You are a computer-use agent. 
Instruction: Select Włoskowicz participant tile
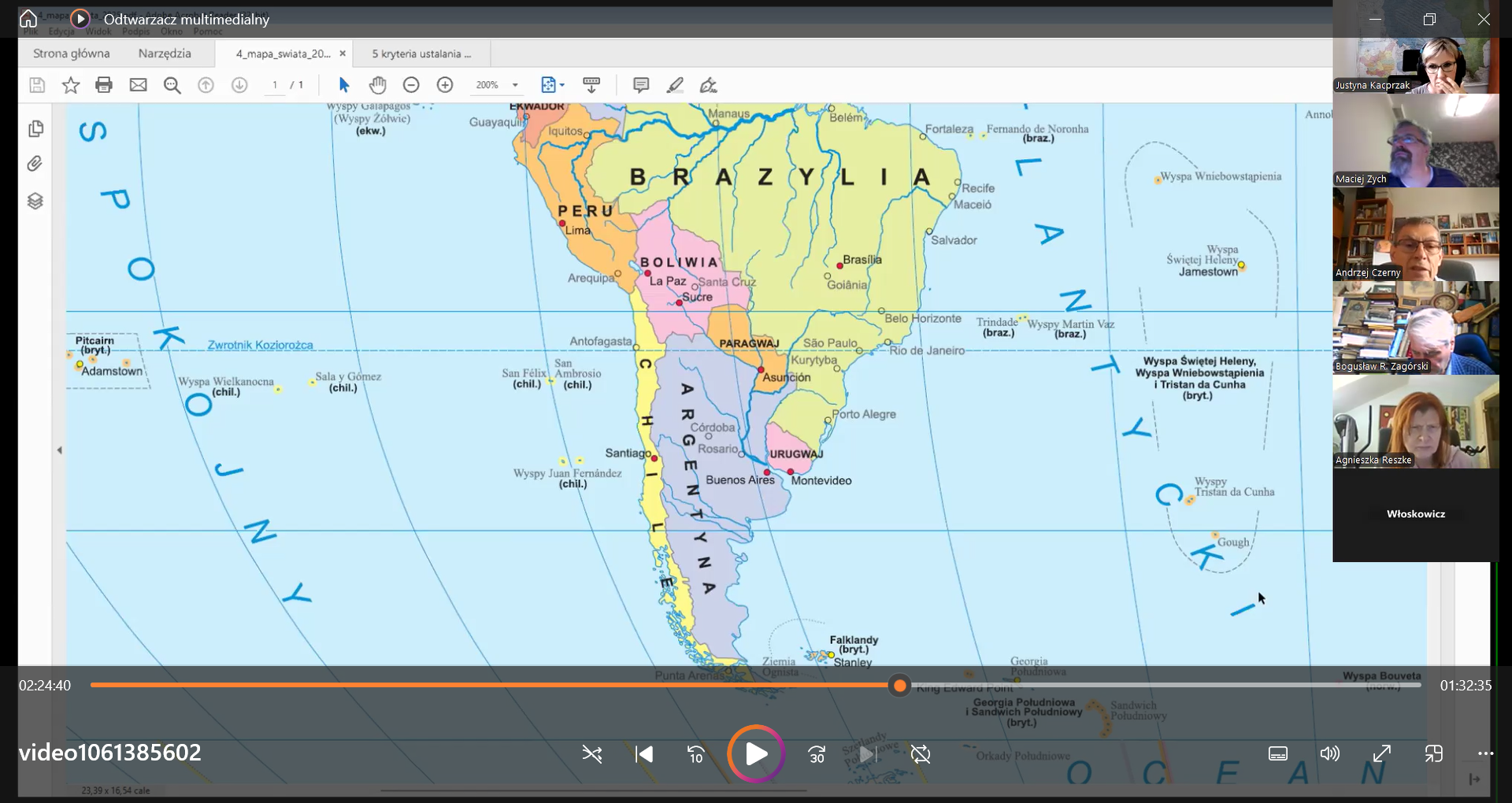pyautogui.click(x=1416, y=514)
